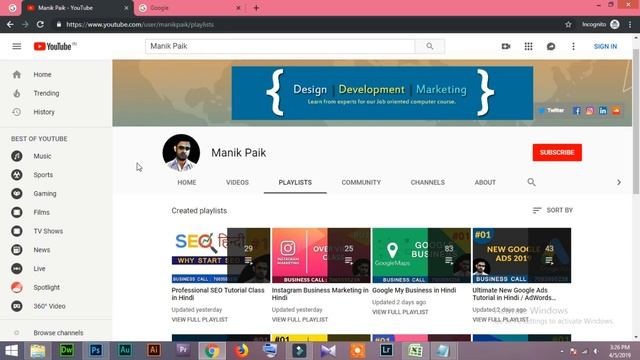Search within channel magnifier icon
The image size is (640, 360).
coord(531,182)
